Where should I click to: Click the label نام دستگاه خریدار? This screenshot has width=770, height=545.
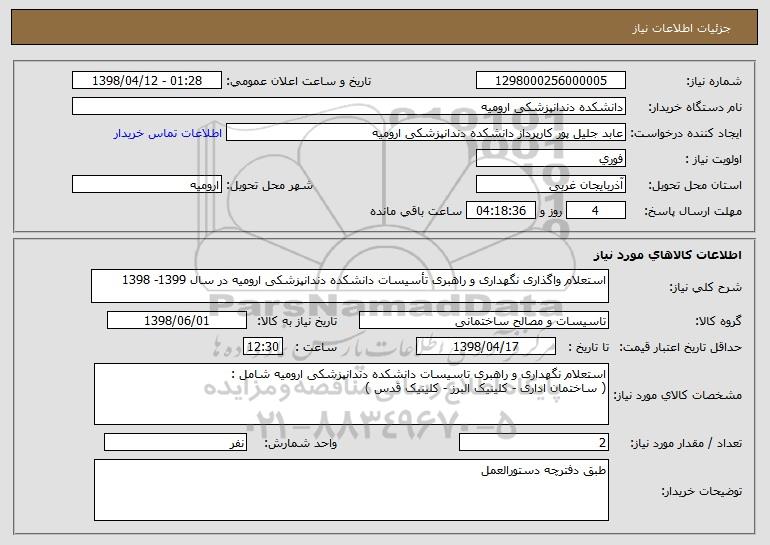(695, 108)
